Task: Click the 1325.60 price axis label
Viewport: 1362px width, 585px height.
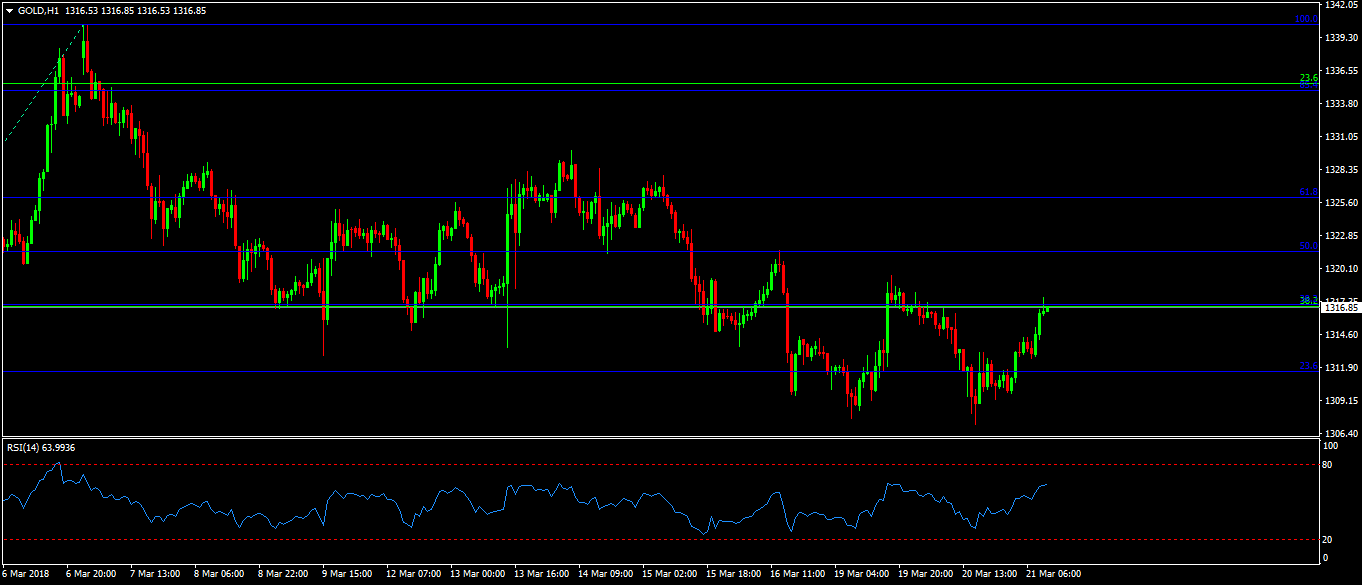Action: 1340,203
